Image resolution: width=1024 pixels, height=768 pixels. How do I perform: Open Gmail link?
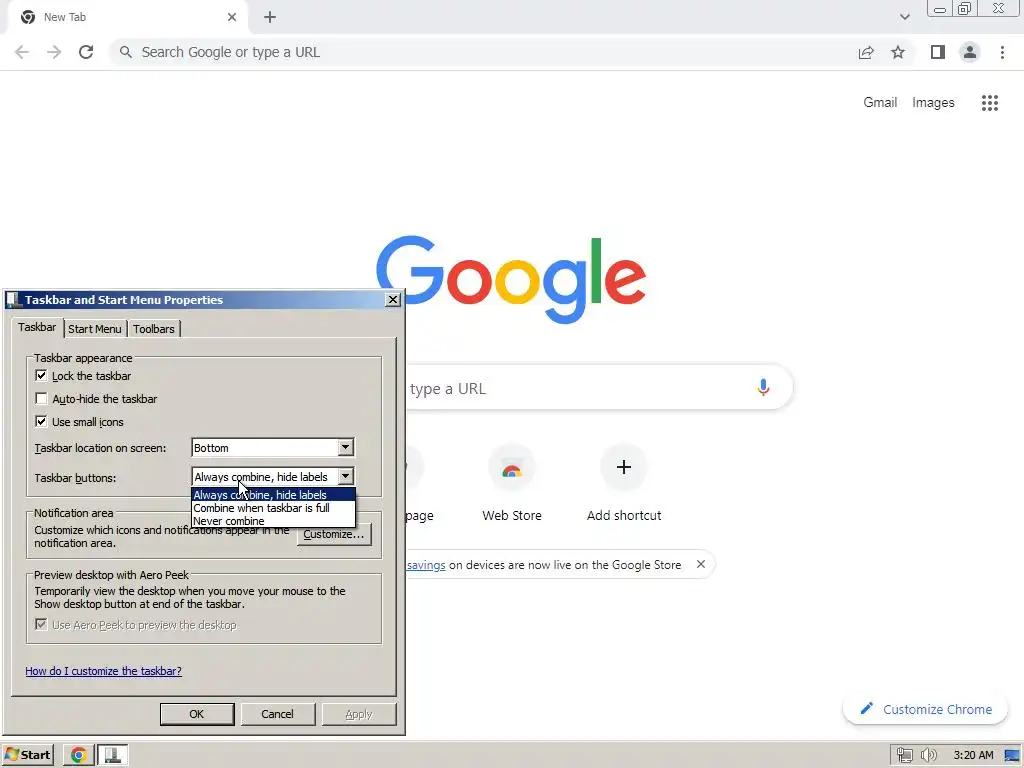coord(880,103)
